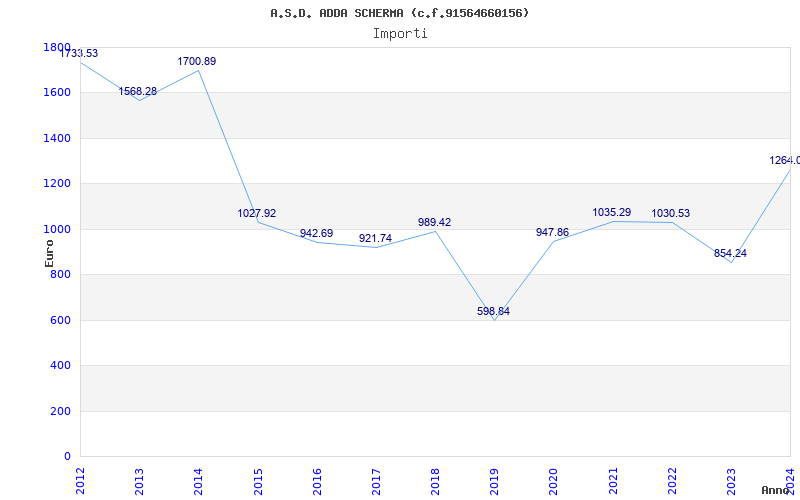This screenshot has height=500, width=800.
Task: Click the 2020 x-axis label
Action: (554, 481)
